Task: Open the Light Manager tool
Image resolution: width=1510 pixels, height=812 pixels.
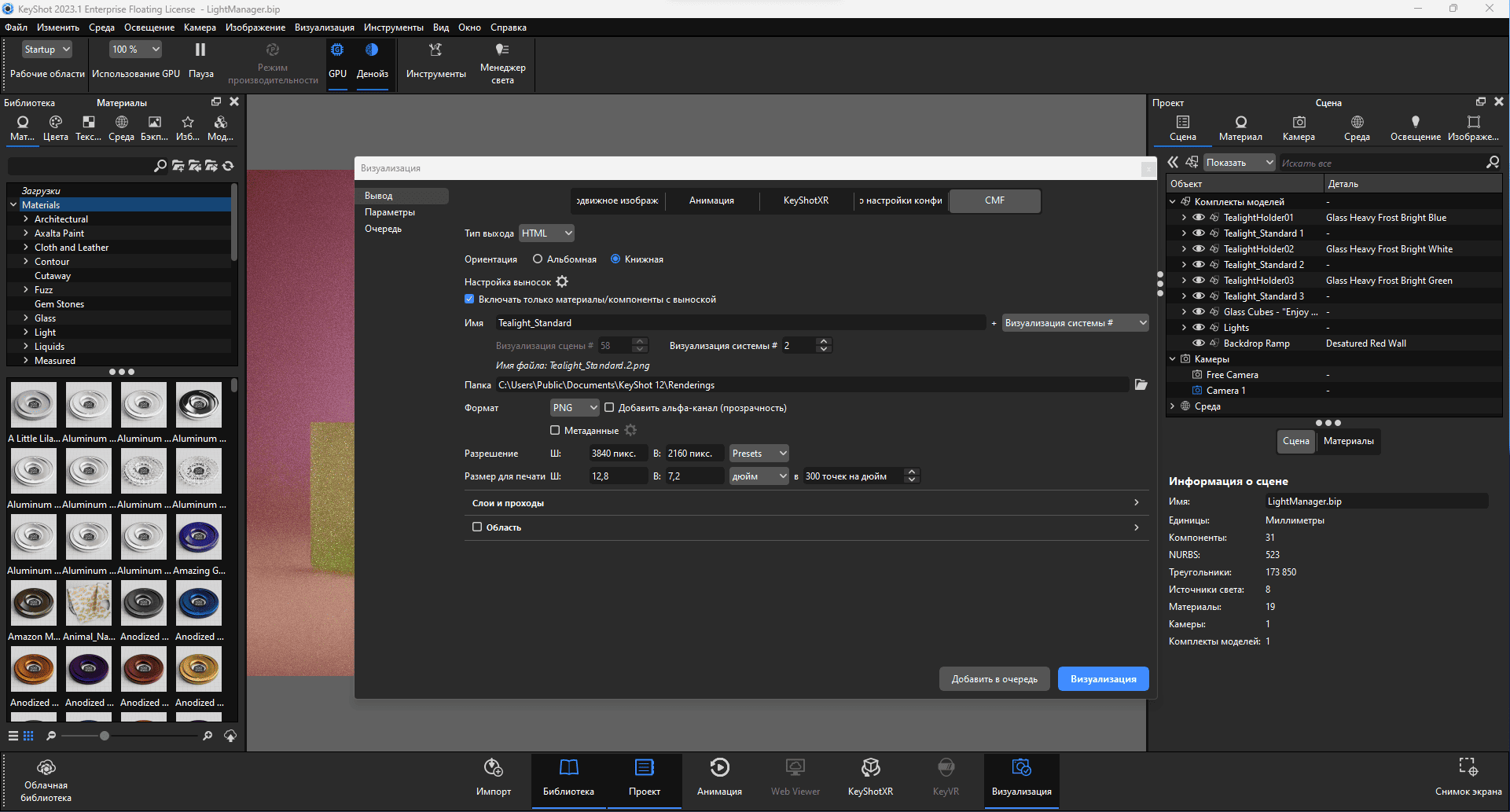Action: [x=502, y=63]
